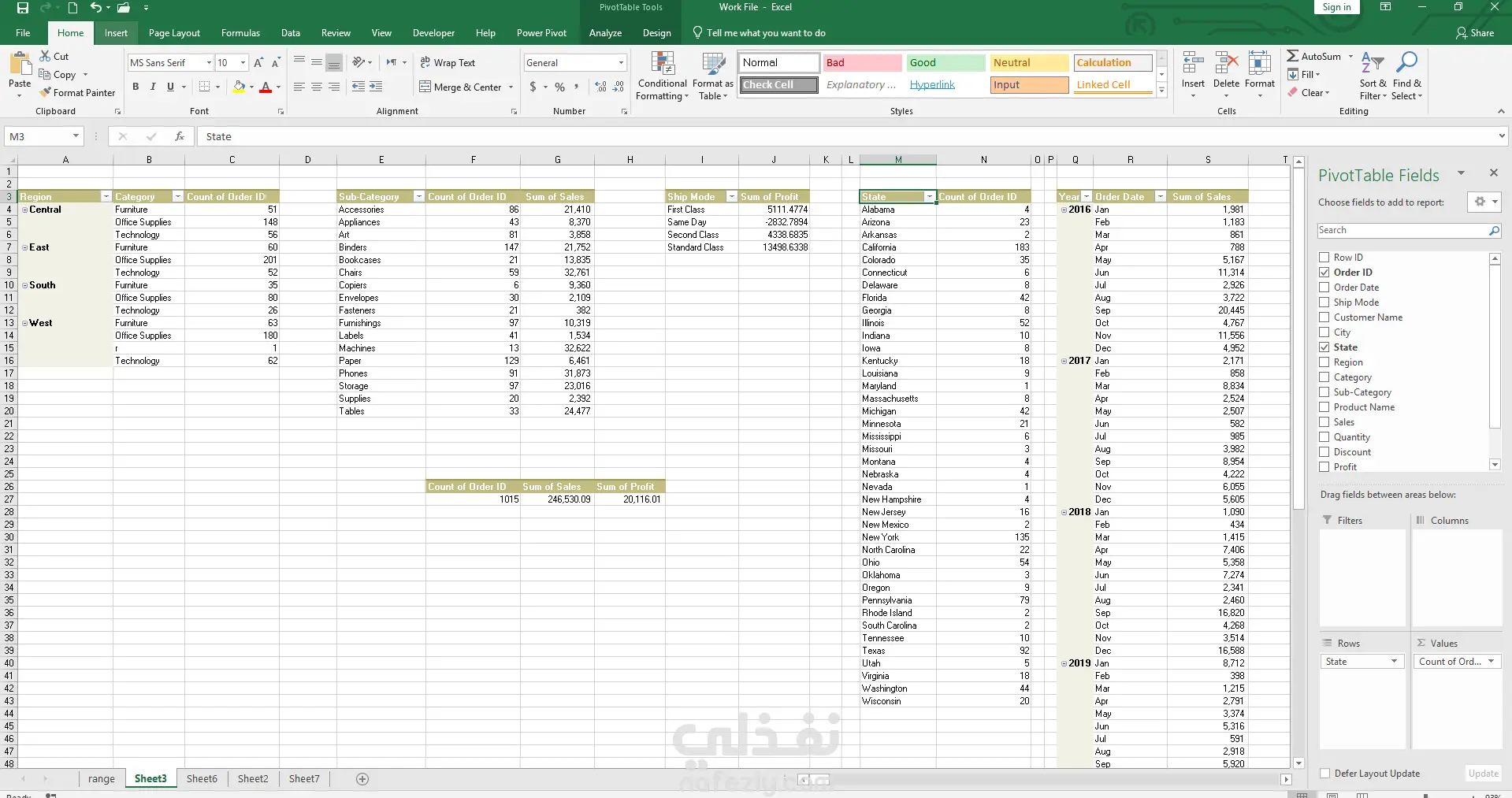Switch to Sheet6 tab

202,778
